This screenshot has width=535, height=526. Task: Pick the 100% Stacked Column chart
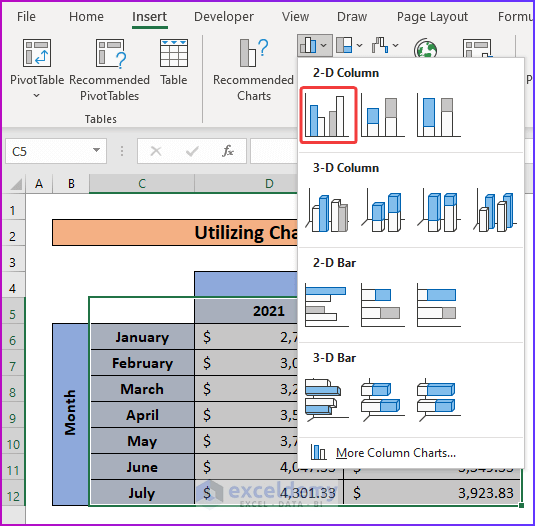[439, 116]
